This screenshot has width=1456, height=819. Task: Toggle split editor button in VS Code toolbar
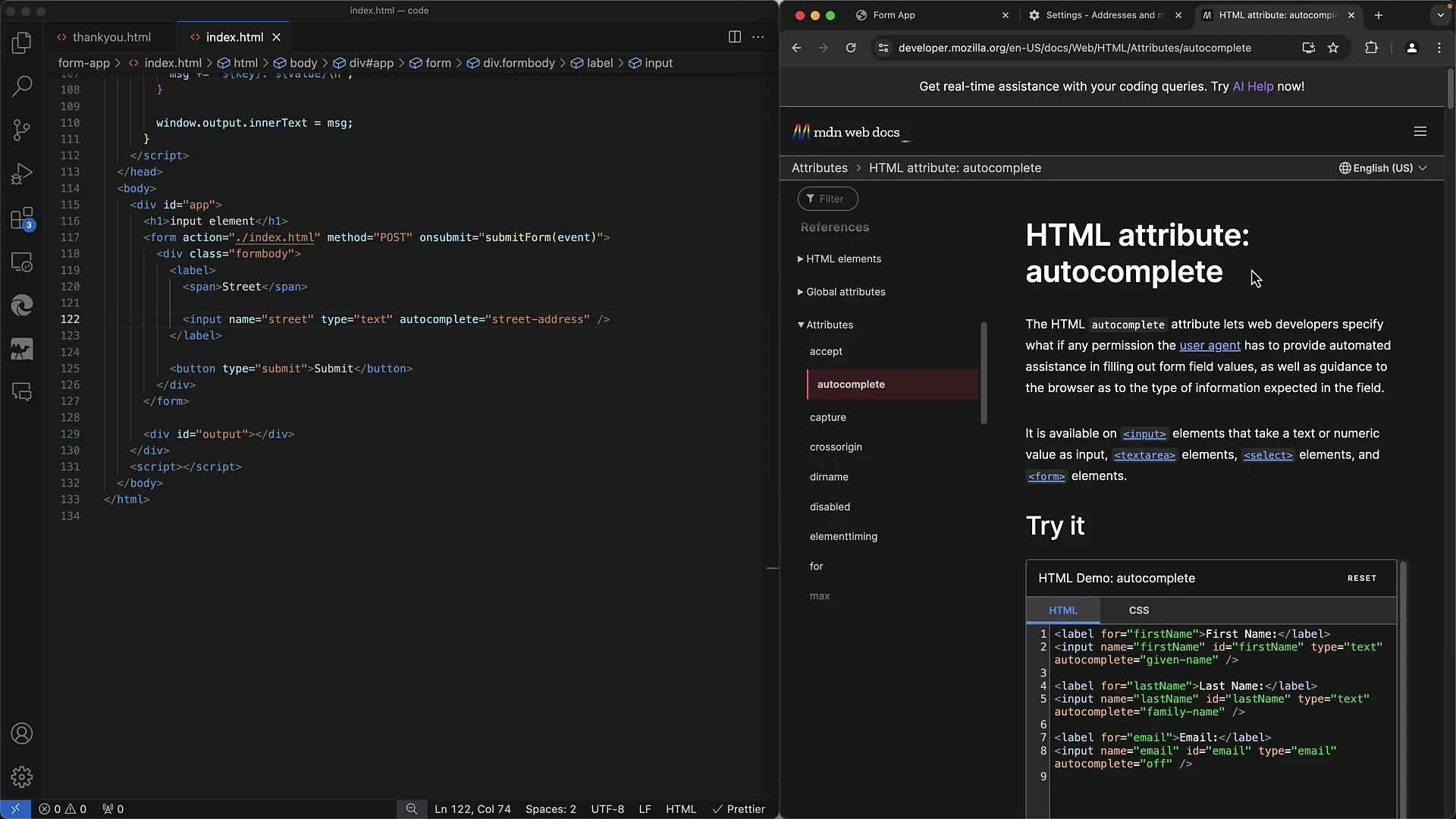734,36
